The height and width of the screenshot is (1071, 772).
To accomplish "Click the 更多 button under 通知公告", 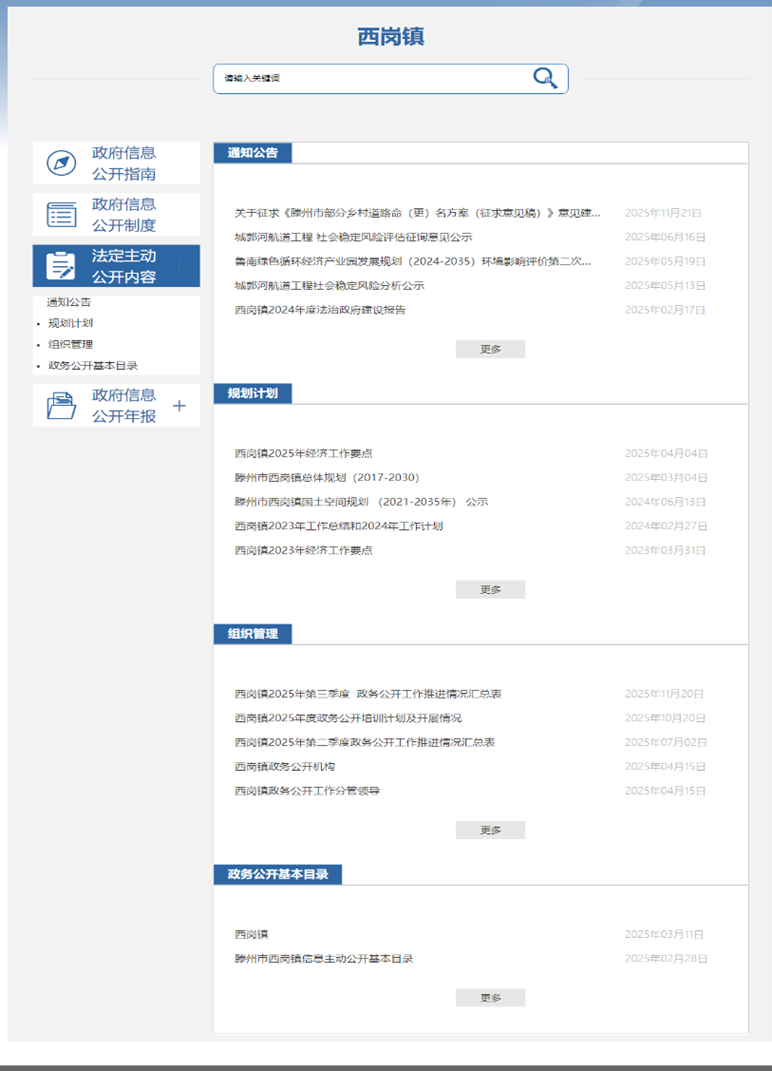I will 490,349.
